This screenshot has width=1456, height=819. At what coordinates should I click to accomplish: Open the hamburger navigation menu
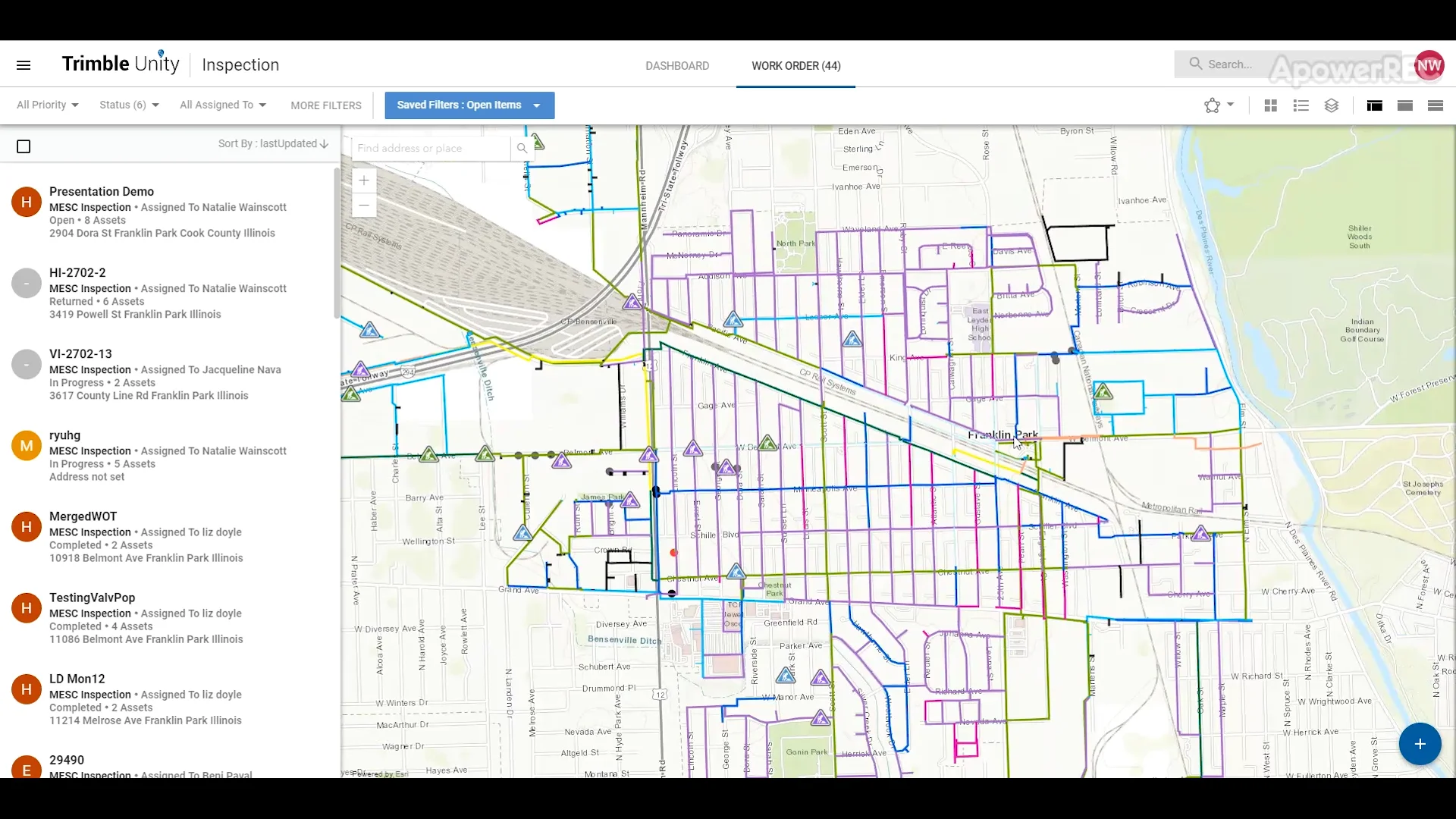[24, 65]
